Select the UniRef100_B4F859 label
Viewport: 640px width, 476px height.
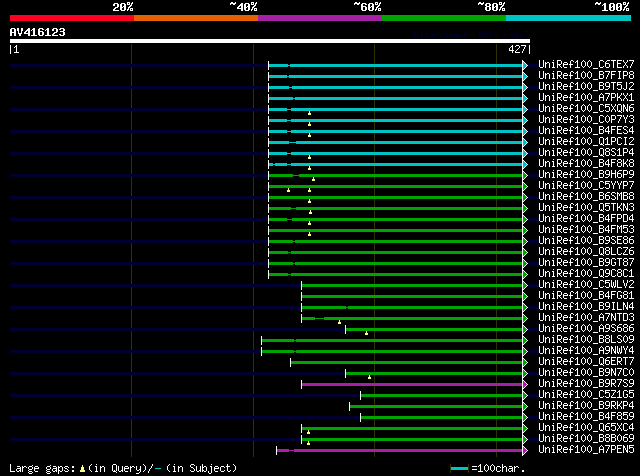[x=586, y=417]
